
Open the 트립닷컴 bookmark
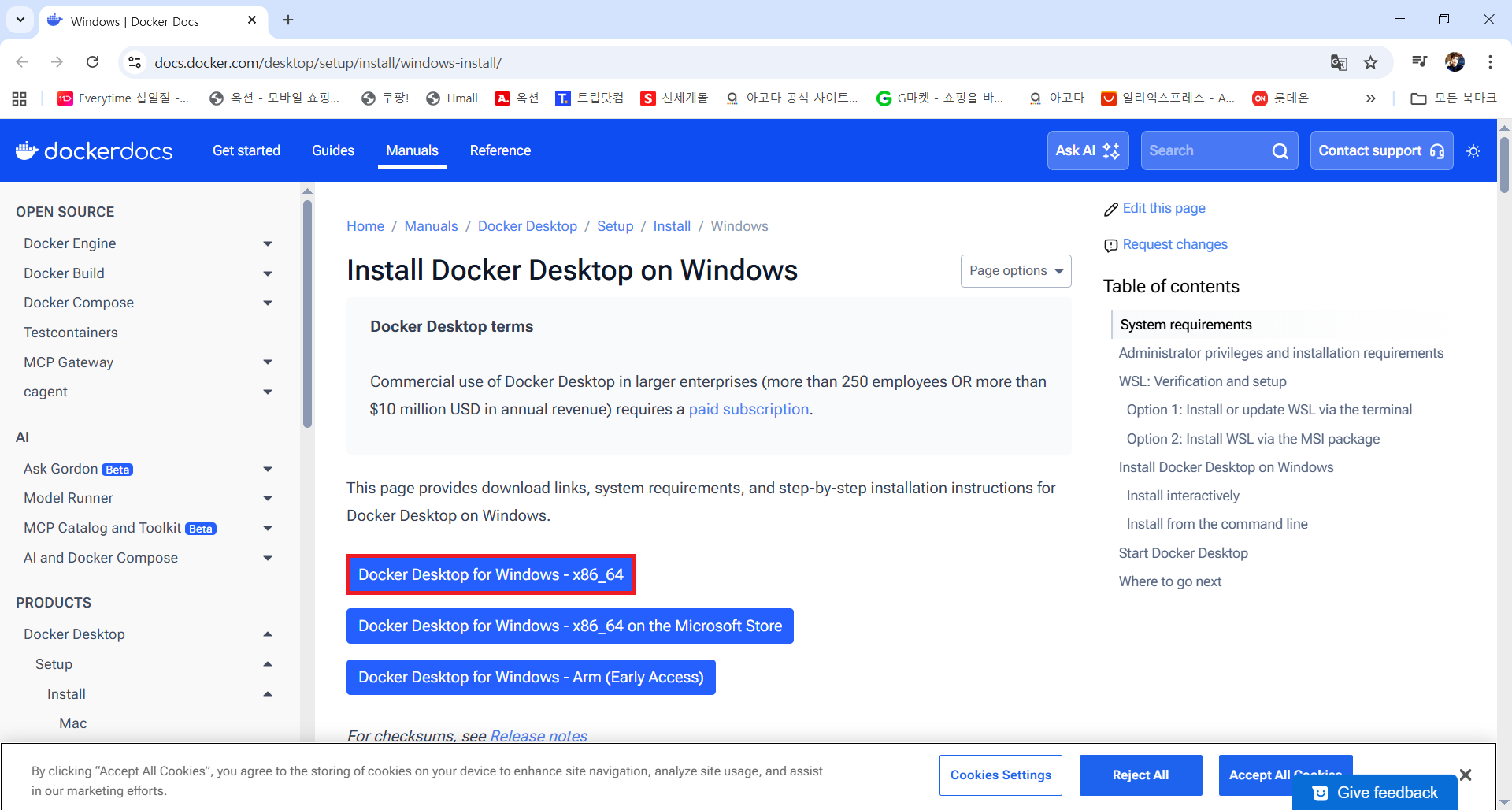coord(589,98)
